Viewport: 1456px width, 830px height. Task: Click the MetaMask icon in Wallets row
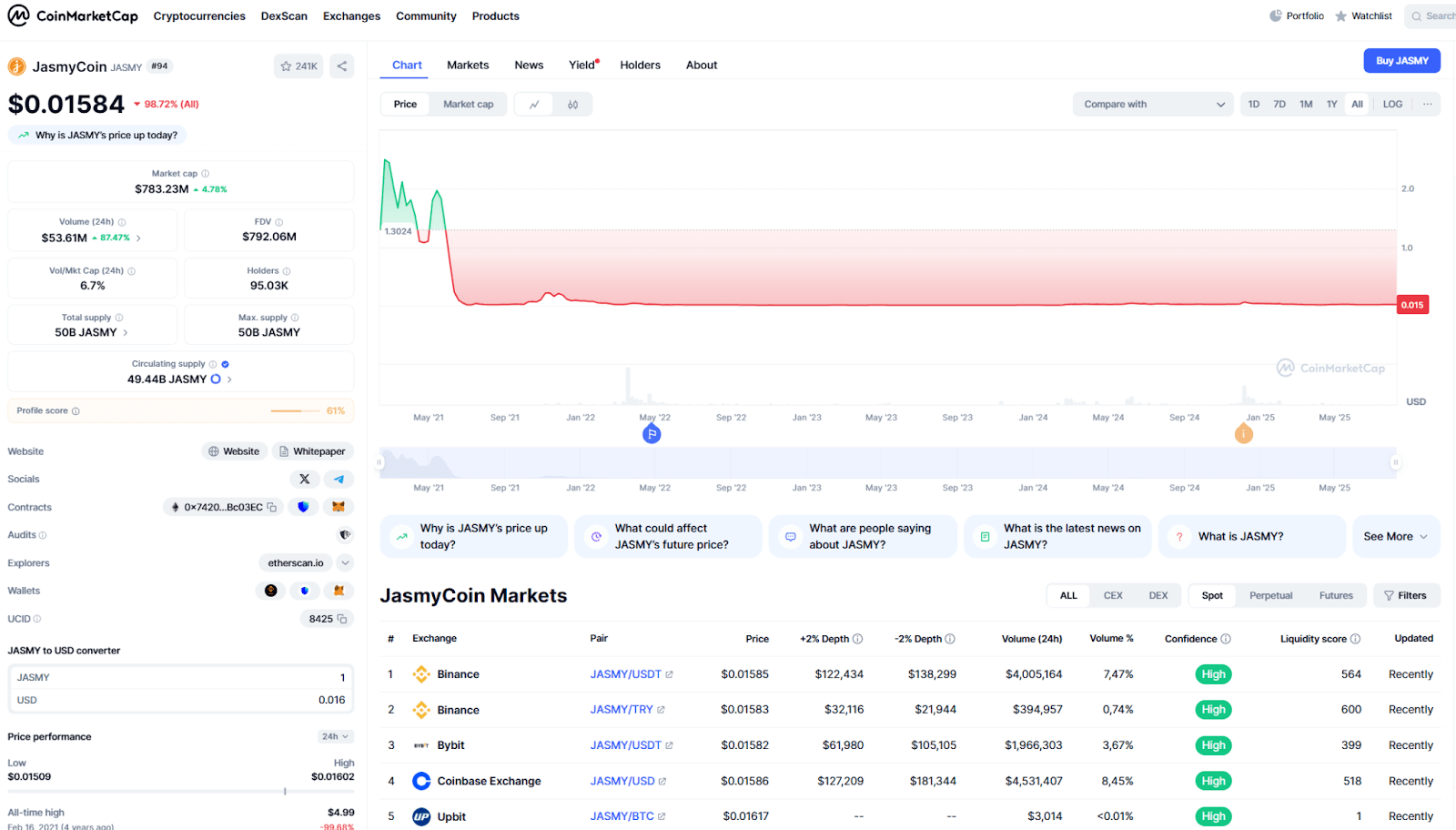pyautogui.click(x=339, y=591)
